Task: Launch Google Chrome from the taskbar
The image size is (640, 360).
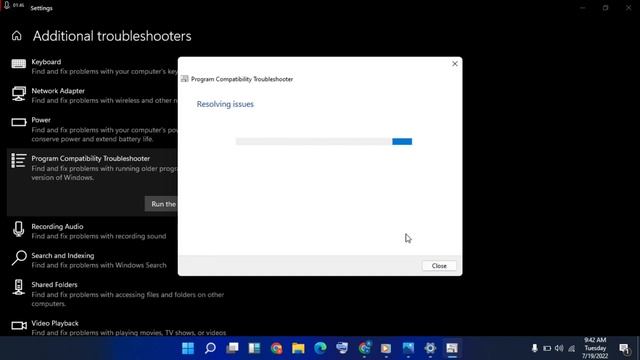Action: [x=276, y=348]
